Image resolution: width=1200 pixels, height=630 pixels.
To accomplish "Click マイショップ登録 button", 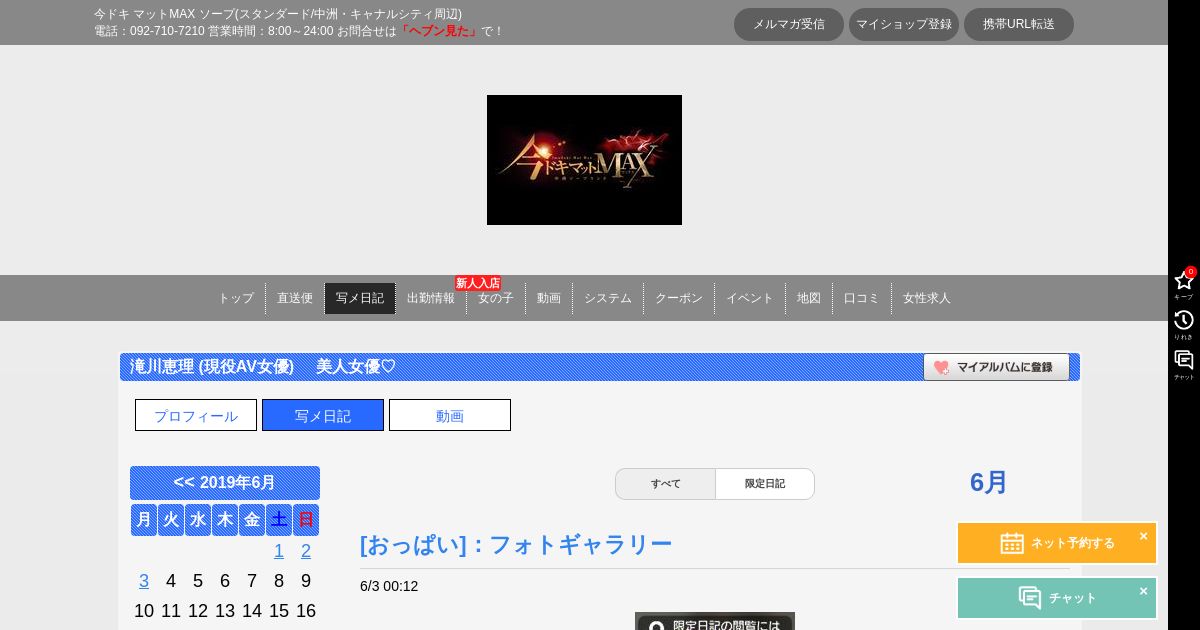I will pyautogui.click(x=904, y=24).
